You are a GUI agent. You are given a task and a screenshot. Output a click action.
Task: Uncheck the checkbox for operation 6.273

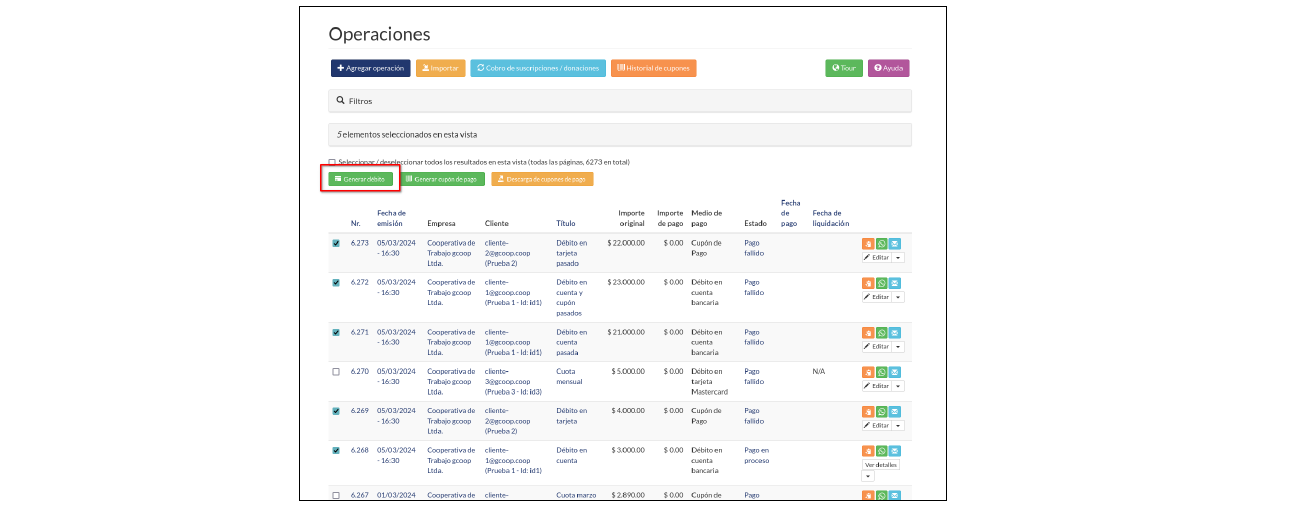tap(336, 243)
